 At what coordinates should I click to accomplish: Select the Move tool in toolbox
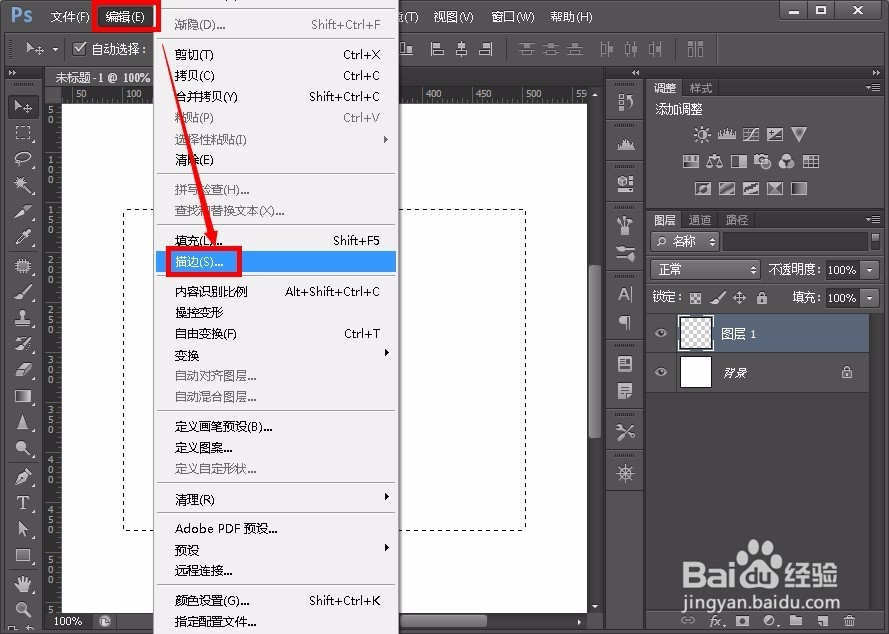(23, 106)
